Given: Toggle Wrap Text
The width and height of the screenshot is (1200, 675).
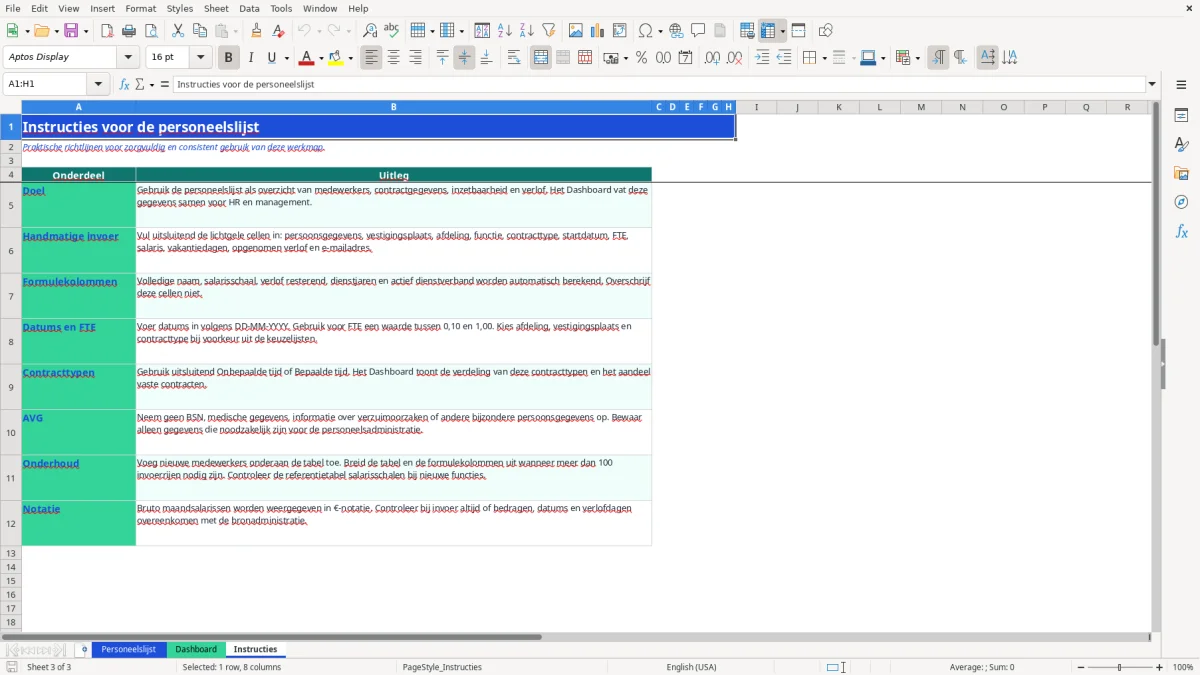Looking at the screenshot, I should (514, 58).
